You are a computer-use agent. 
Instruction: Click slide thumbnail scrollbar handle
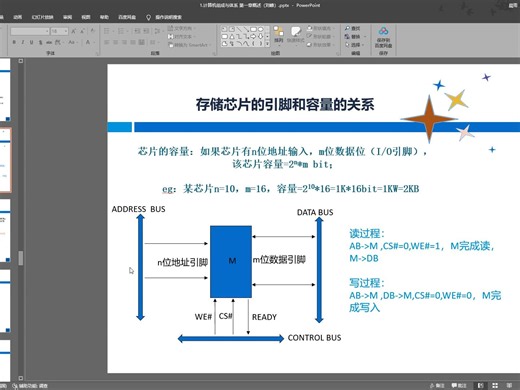pyautogui.click(x=21, y=258)
